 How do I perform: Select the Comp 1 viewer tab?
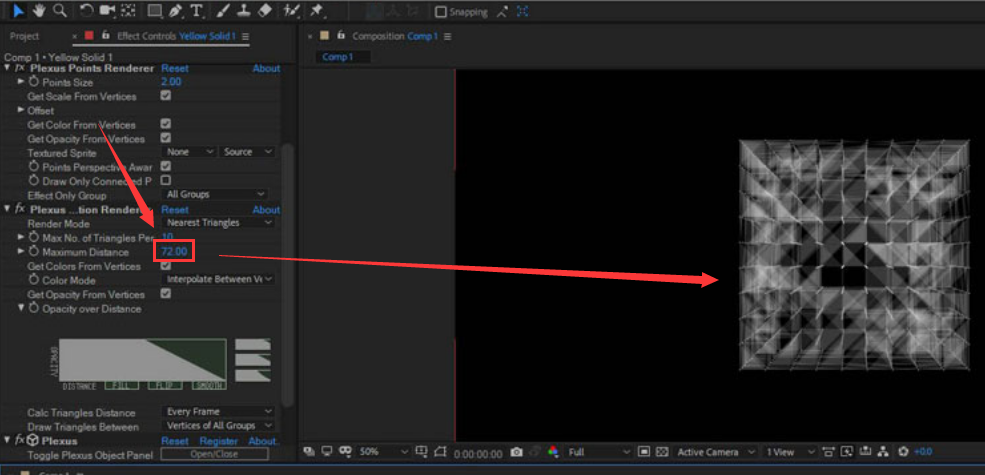(337, 57)
